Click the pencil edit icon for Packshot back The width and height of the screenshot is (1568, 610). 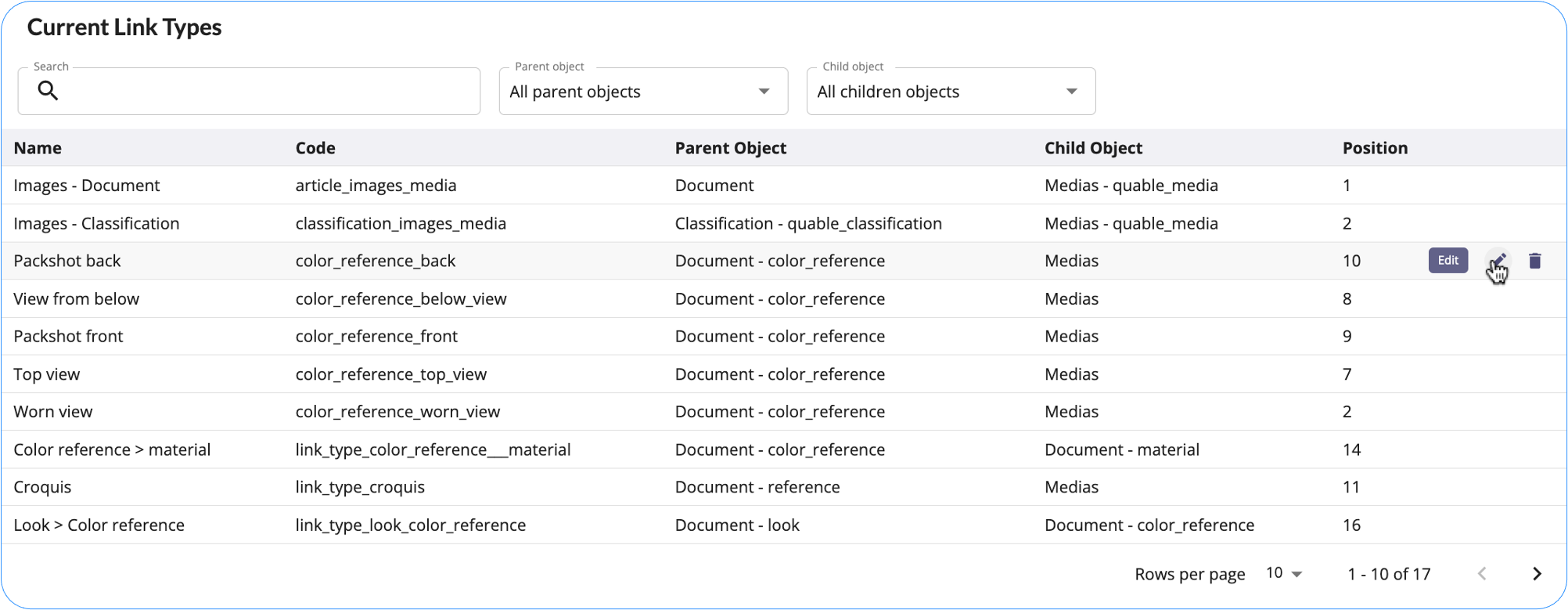tap(1498, 261)
